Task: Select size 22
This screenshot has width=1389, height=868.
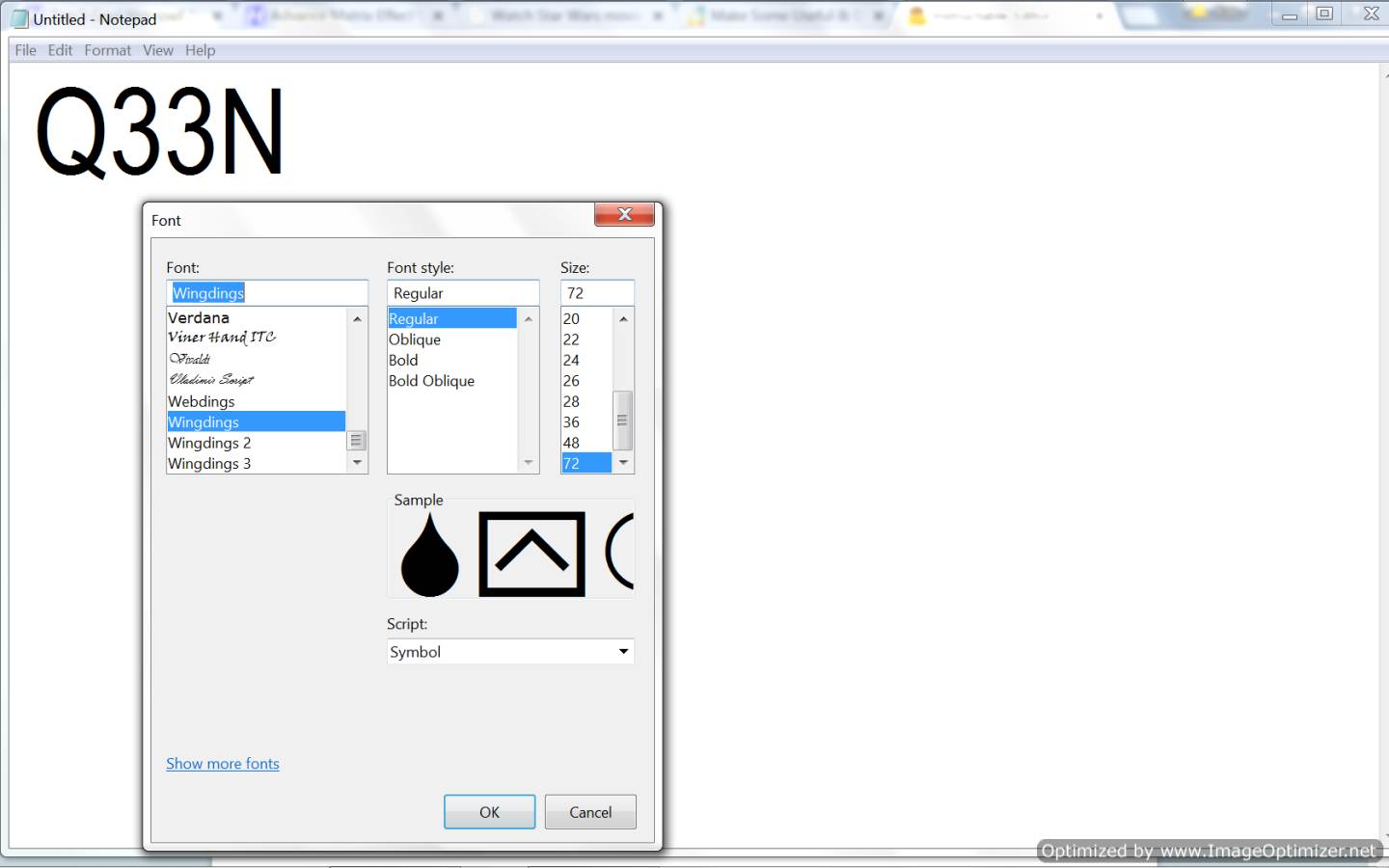Action: pos(586,339)
